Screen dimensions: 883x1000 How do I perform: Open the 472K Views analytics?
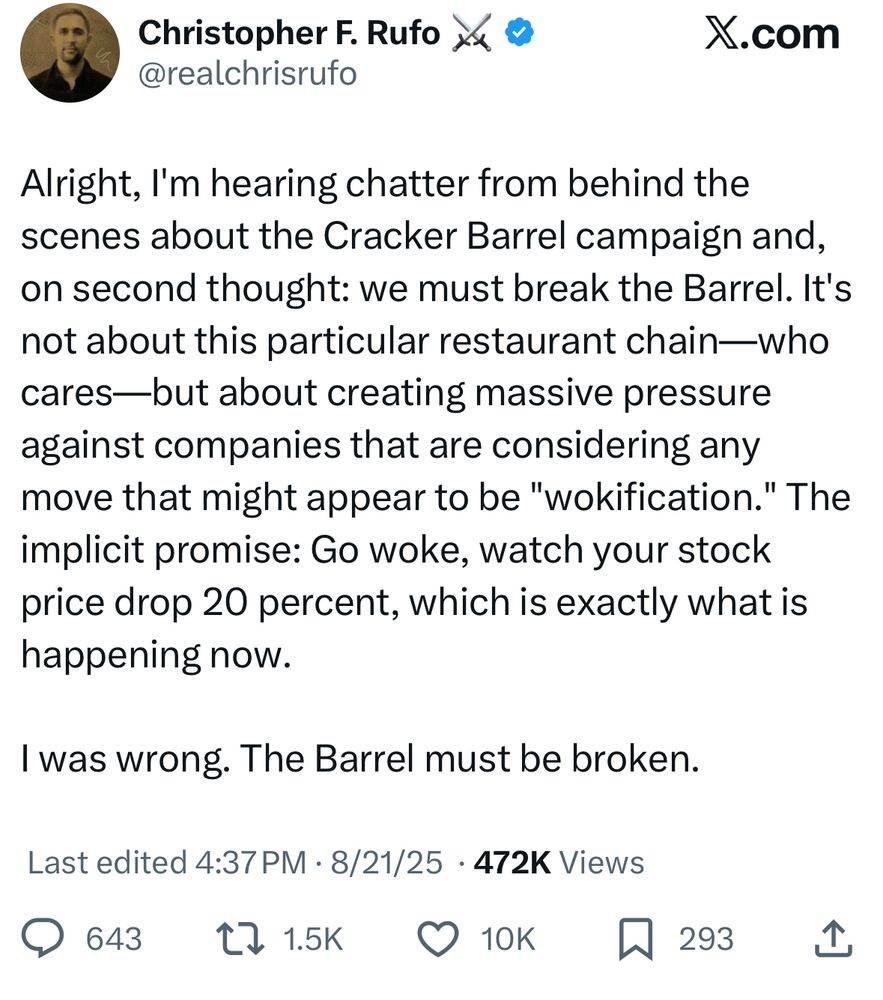(558, 862)
